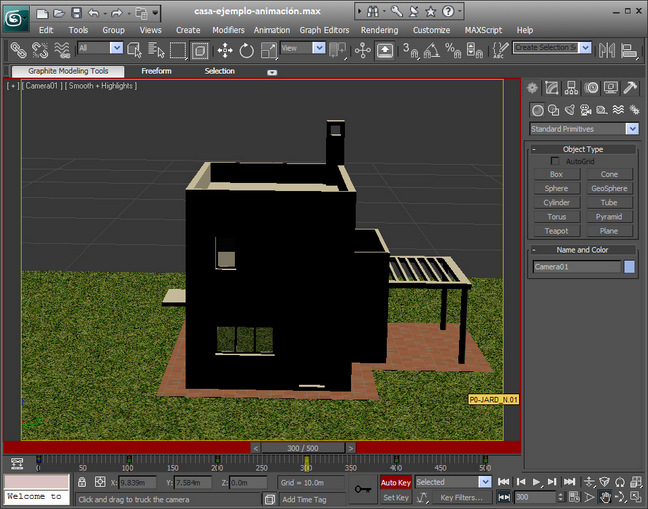Open the Rendering menu
Viewport: 648px width, 509px height.
(379, 30)
